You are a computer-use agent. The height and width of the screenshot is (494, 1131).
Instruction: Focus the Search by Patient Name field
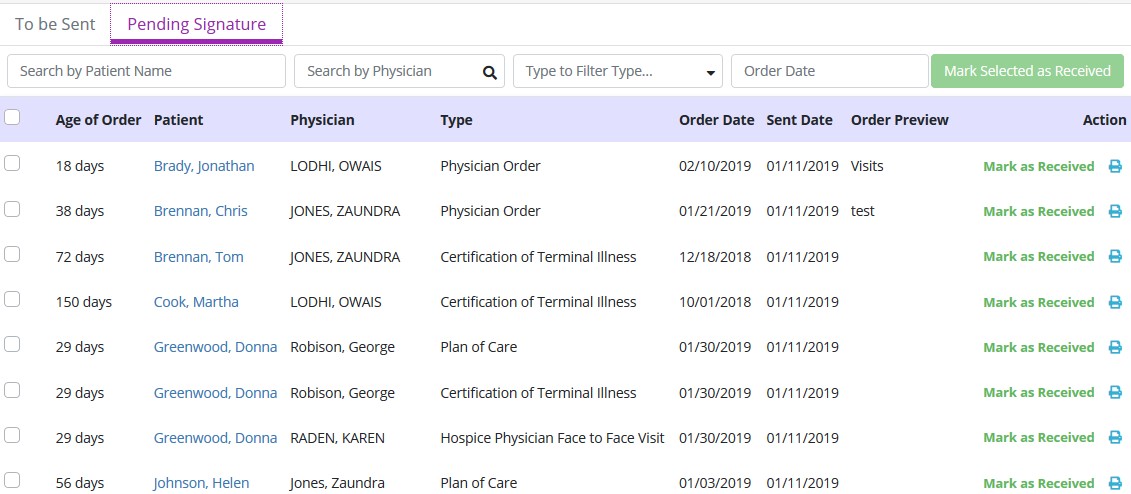(x=146, y=71)
